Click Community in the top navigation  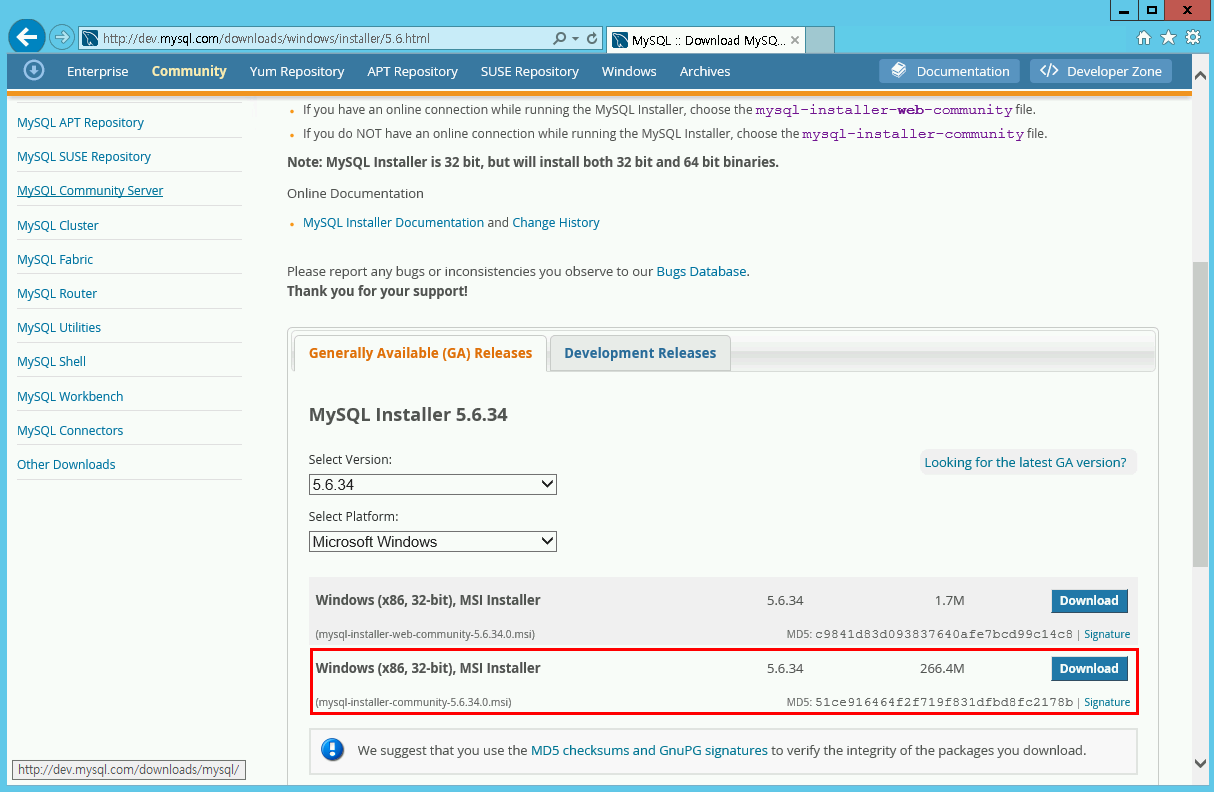[x=189, y=71]
